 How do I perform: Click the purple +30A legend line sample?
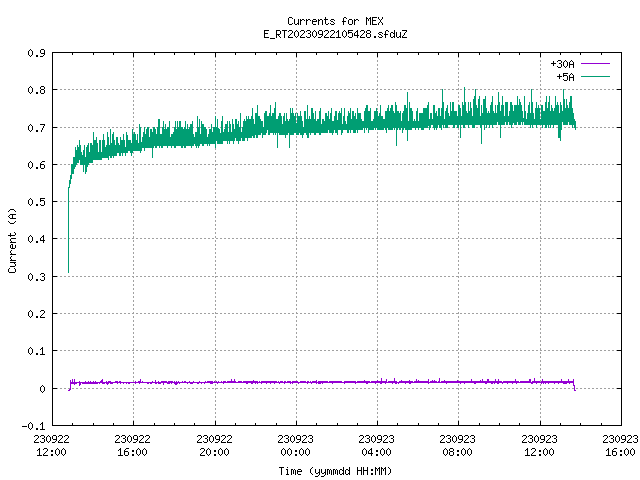tap(595, 64)
